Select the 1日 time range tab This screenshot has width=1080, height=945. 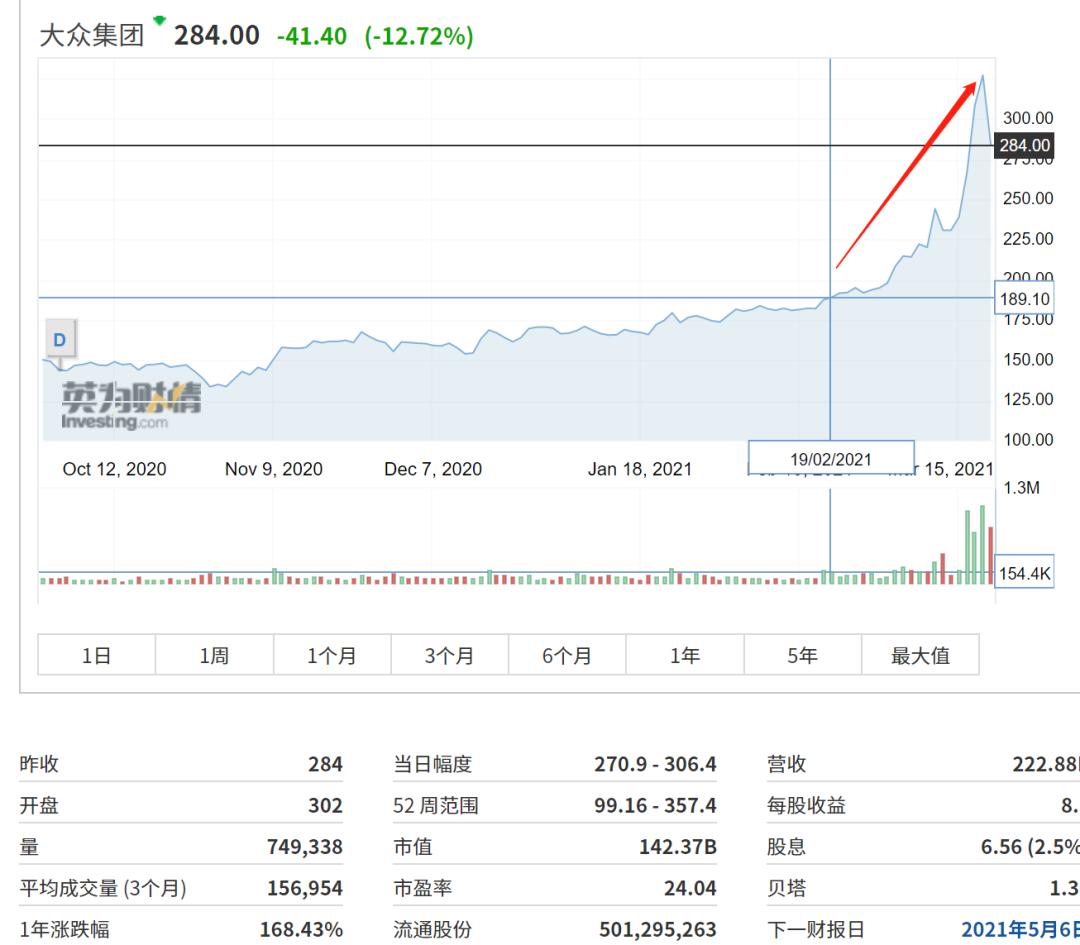pyautogui.click(x=96, y=655)
